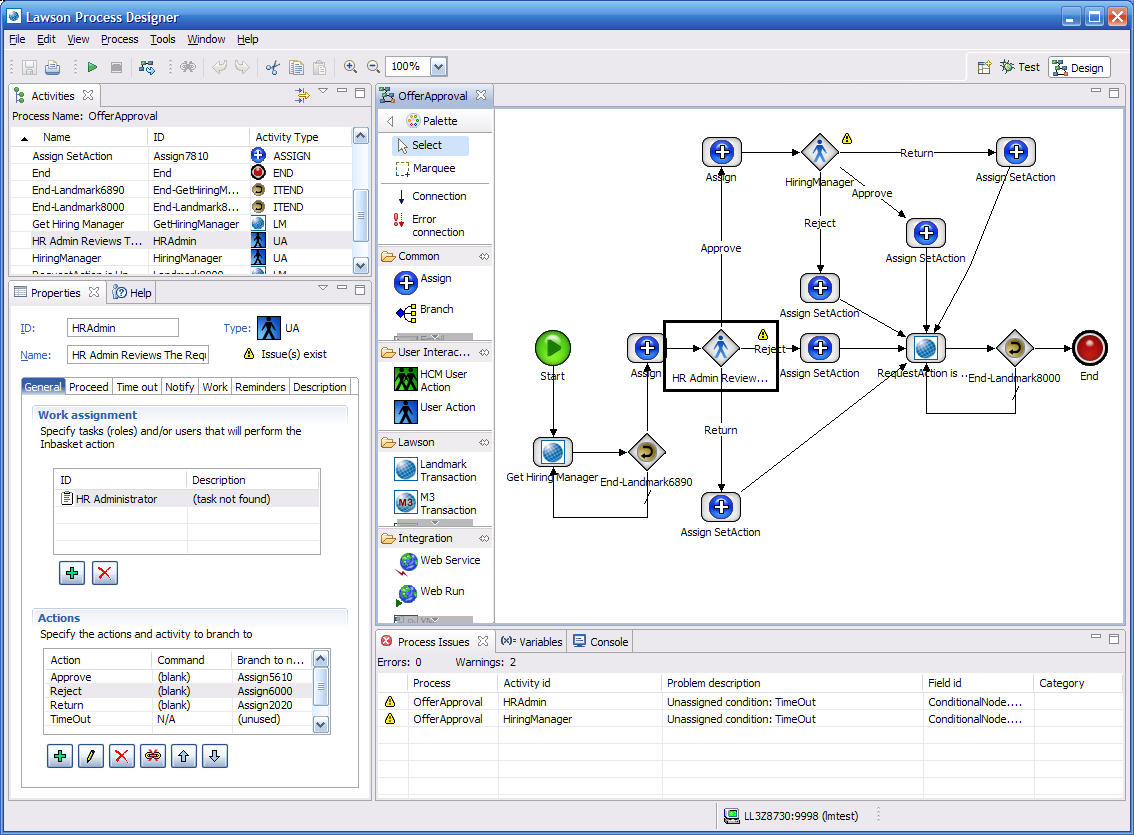Select the Start node on the canvas

[553, 348]
